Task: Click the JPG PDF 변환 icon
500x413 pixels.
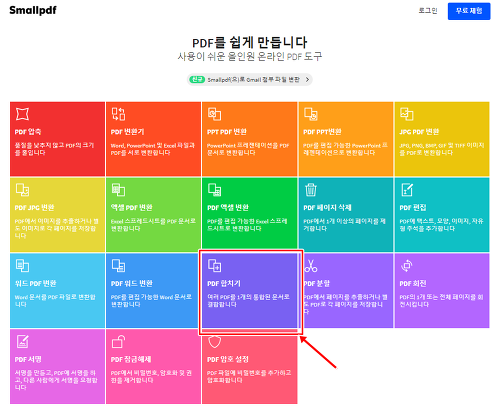Action: (x=407, y=114)
